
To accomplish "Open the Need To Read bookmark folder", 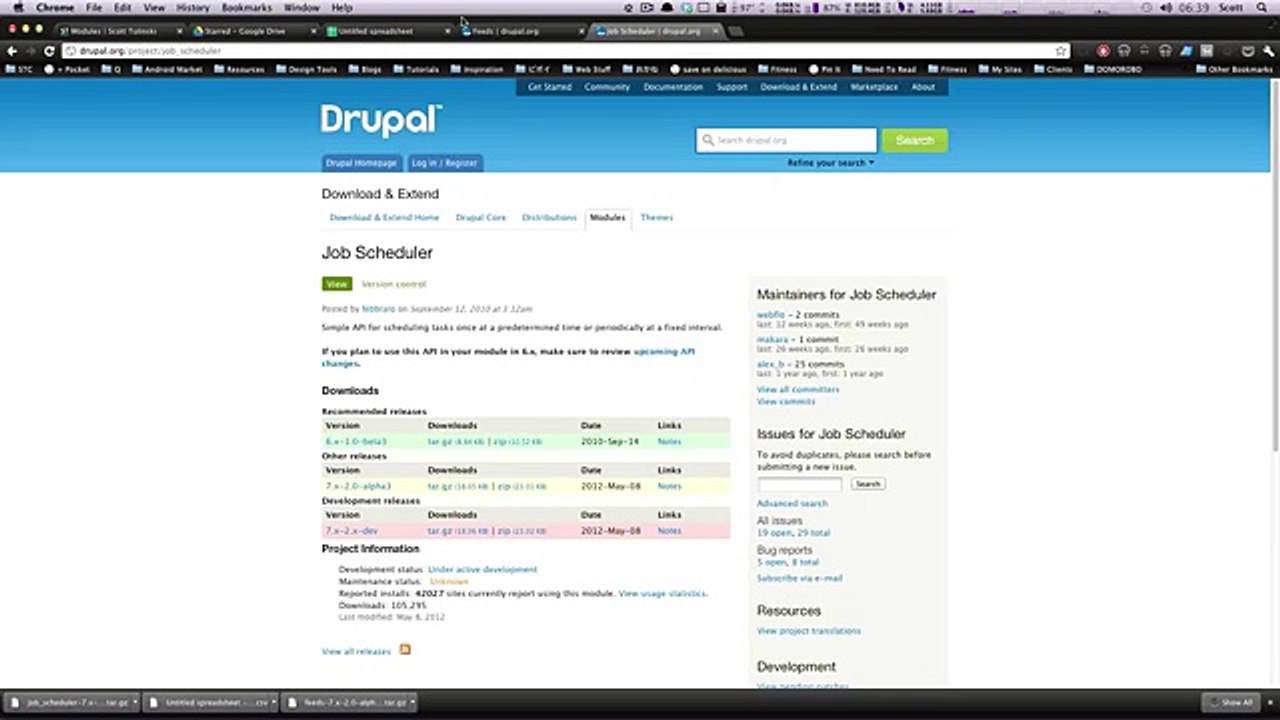I will click(883, 70).
